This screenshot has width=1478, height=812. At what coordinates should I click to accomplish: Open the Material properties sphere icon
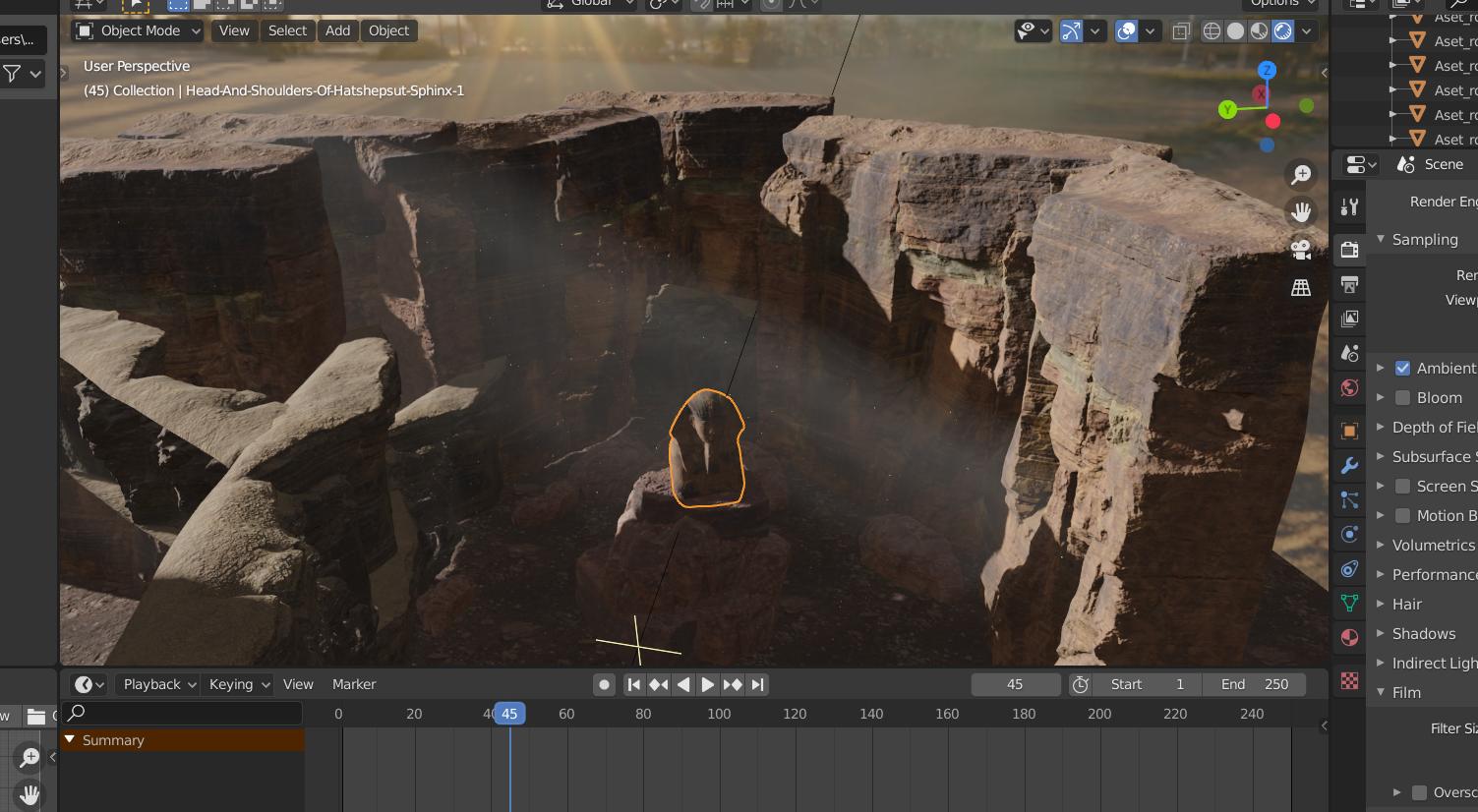pyautogui.click(x=1349, y=637)
